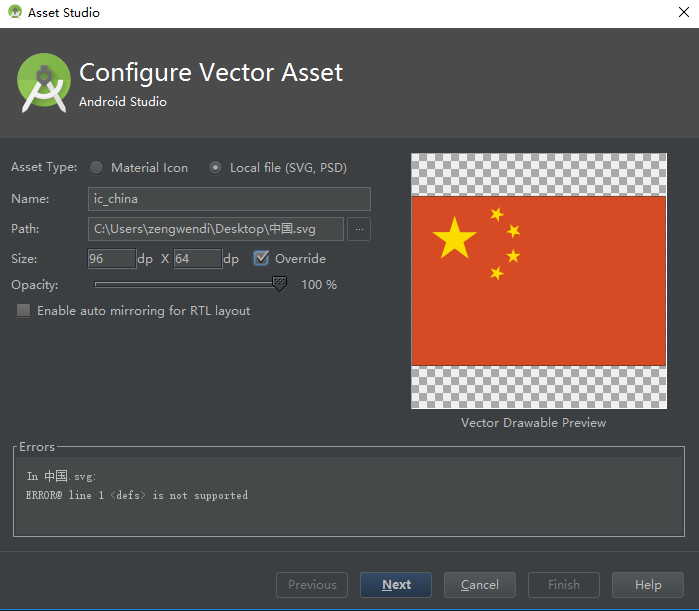Click the defs not supported error message
Viewport: 699px width, 611px height.
137,495
